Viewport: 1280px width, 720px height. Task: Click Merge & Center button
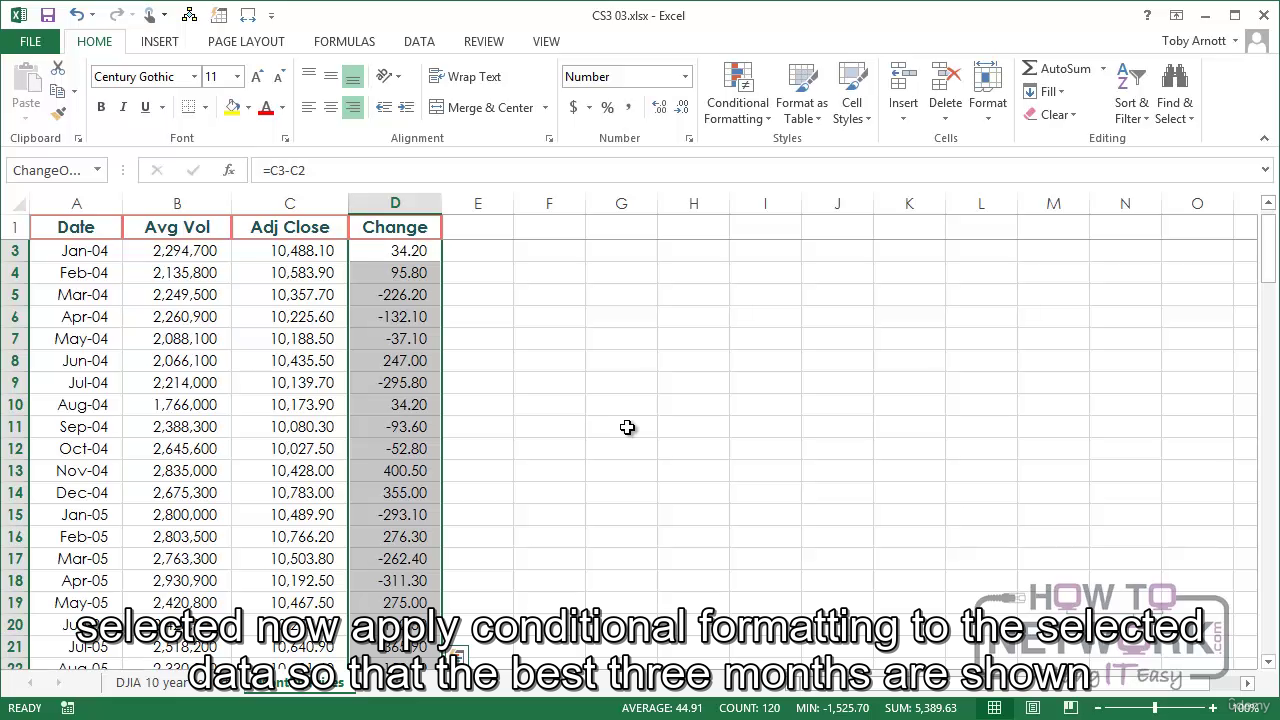(x=481, y=108)
